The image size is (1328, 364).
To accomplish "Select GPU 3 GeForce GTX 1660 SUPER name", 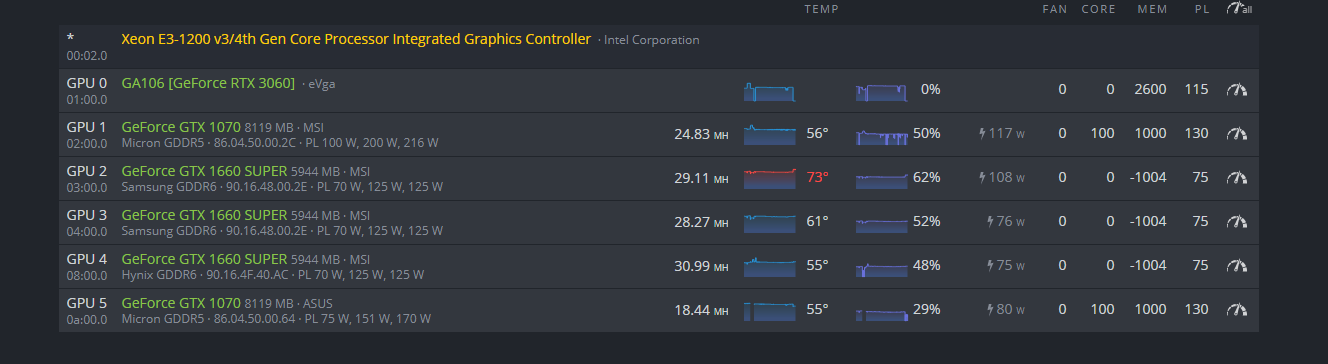I will click(x=204, y=215).
